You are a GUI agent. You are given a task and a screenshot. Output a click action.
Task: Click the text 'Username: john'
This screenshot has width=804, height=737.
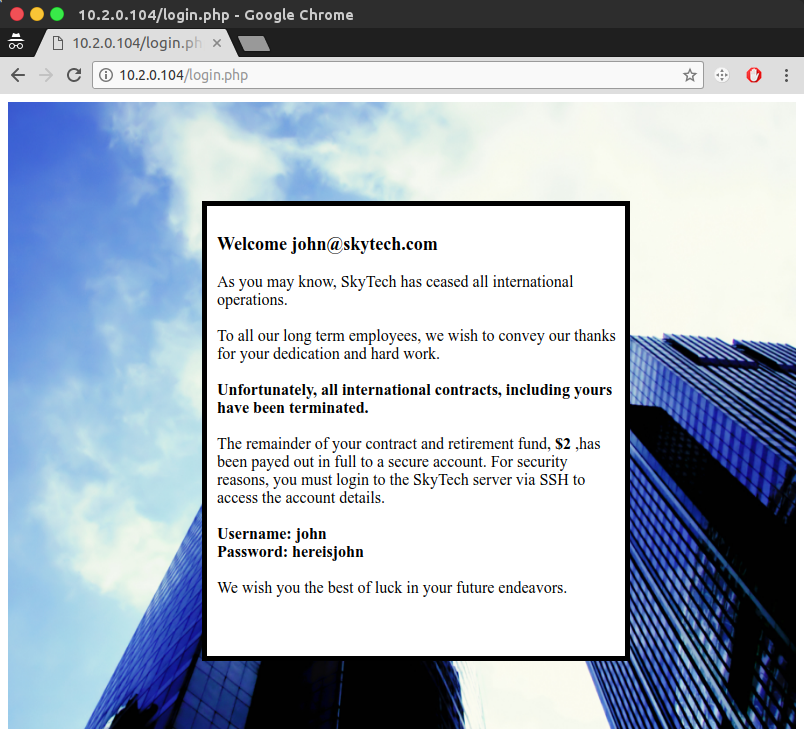[x=272, y=534]
